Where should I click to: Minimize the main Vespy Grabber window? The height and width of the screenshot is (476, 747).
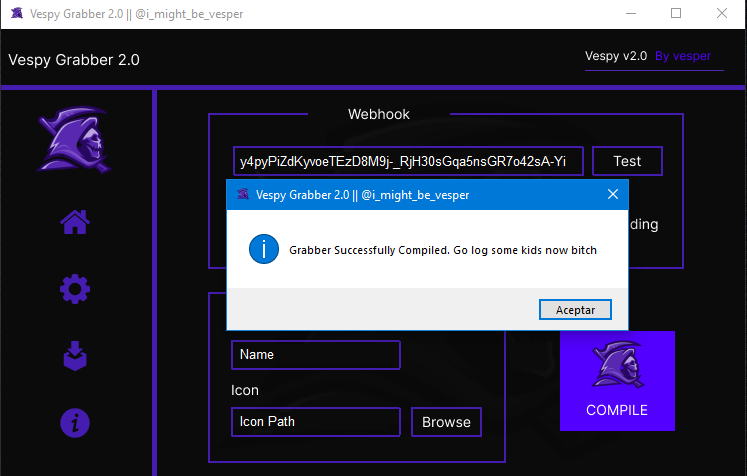click(631, 13)
